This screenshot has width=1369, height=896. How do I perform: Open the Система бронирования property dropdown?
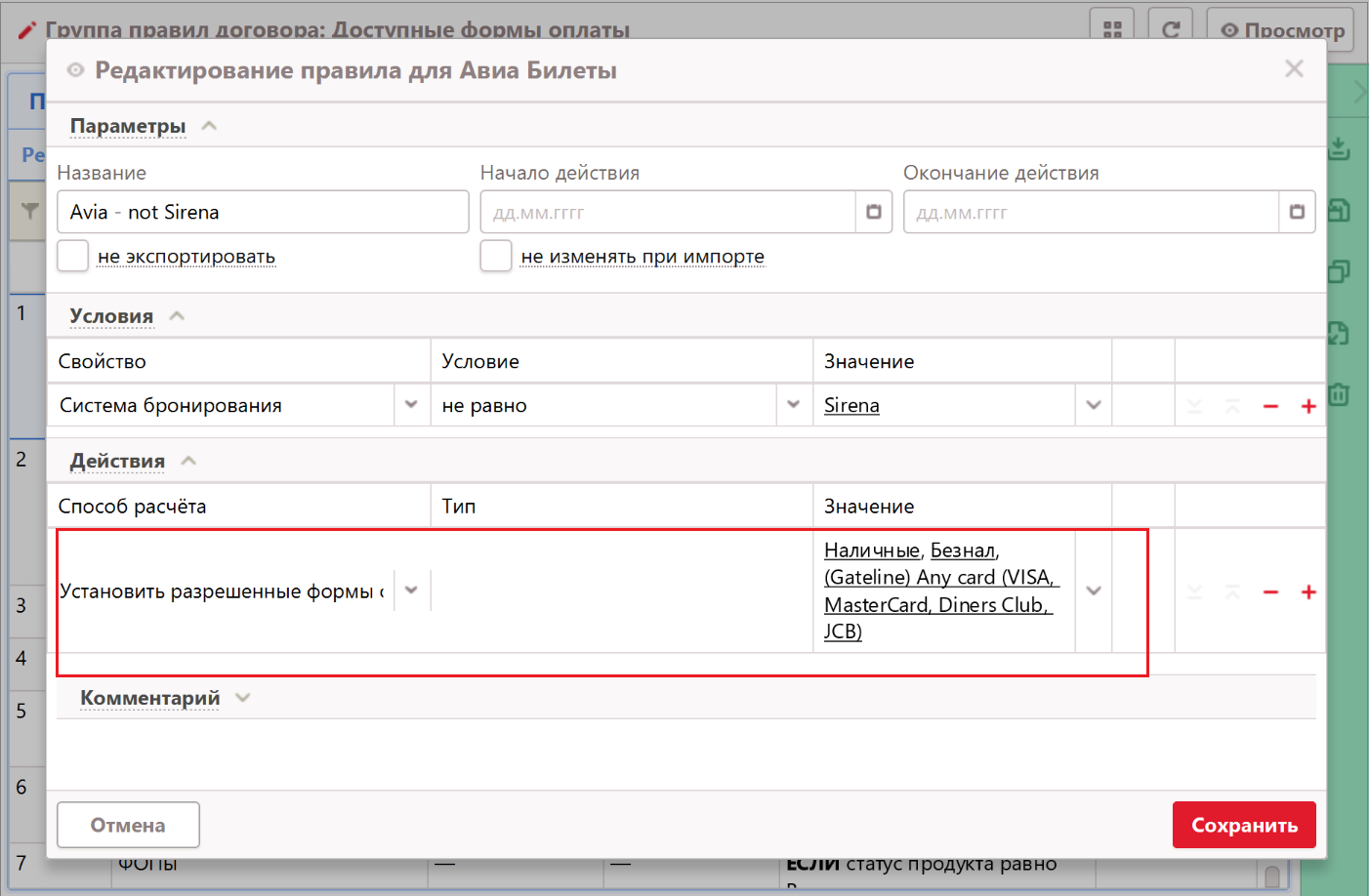click(x=411, y=405)
